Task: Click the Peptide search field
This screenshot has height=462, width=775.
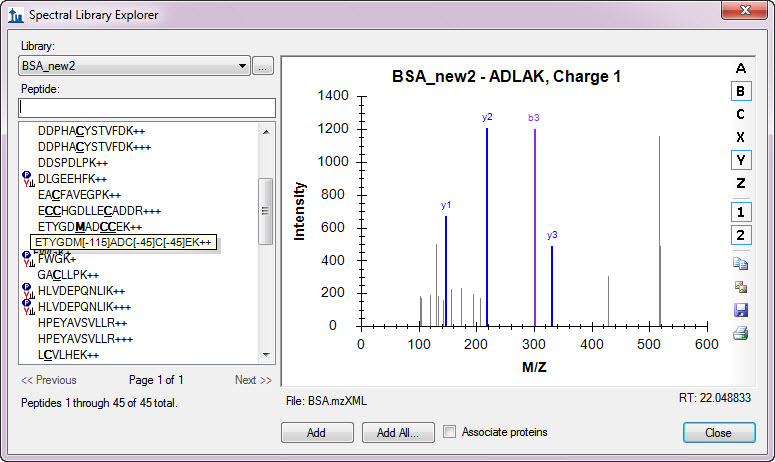Action: (146, 107)
